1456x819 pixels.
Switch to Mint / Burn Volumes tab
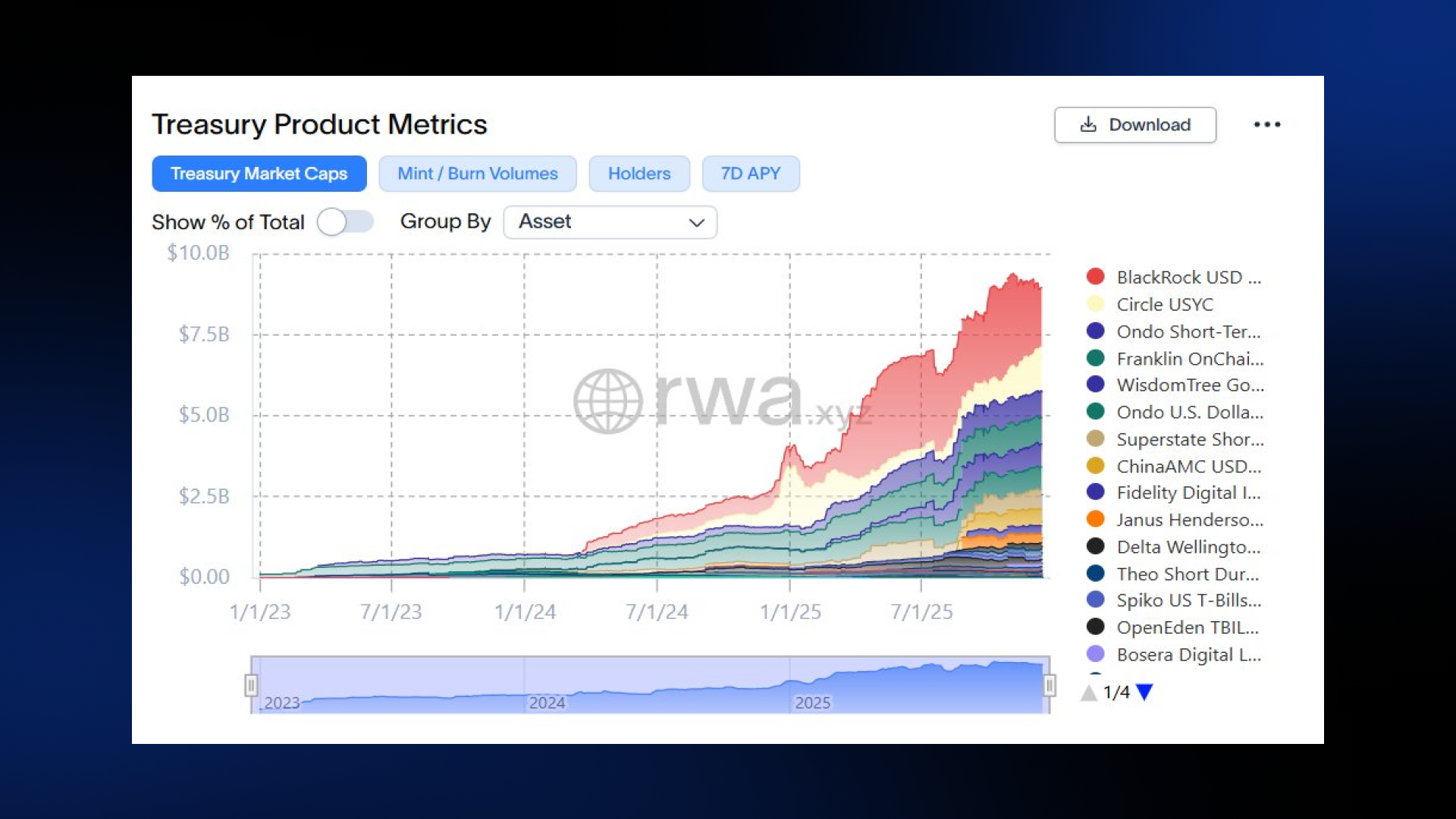(478, 174)
